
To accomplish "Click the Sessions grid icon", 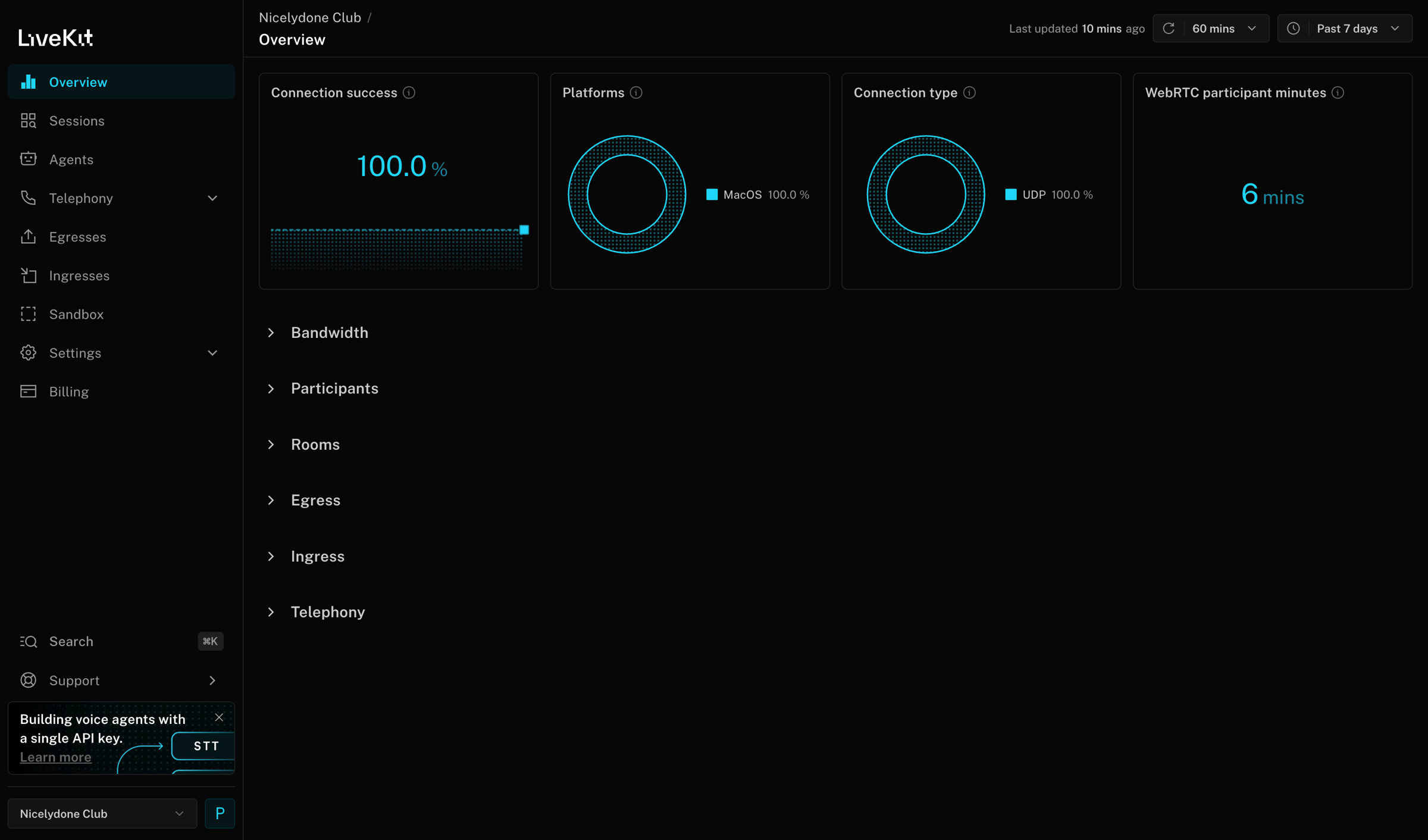I will pyautogui.click(x=28, y=121).
